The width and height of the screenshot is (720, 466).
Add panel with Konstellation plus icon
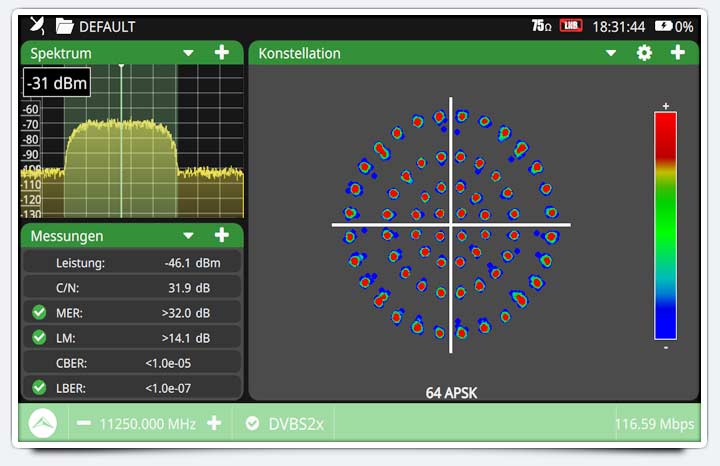(678, 52)
